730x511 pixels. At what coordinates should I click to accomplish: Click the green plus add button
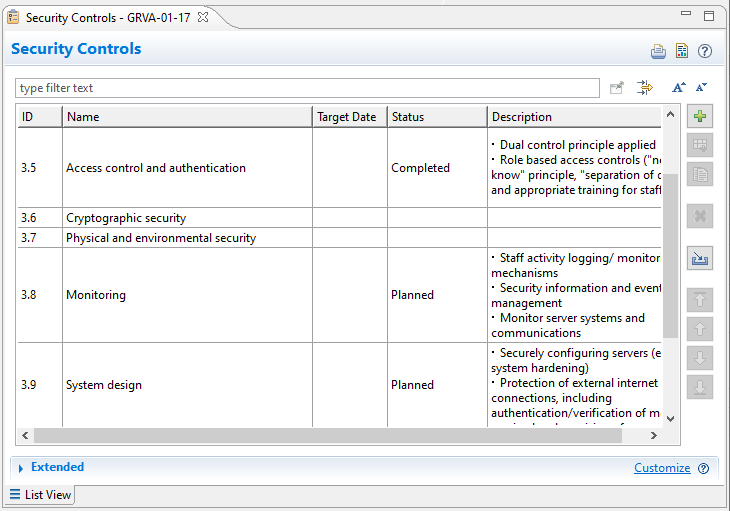coord(700,117)
